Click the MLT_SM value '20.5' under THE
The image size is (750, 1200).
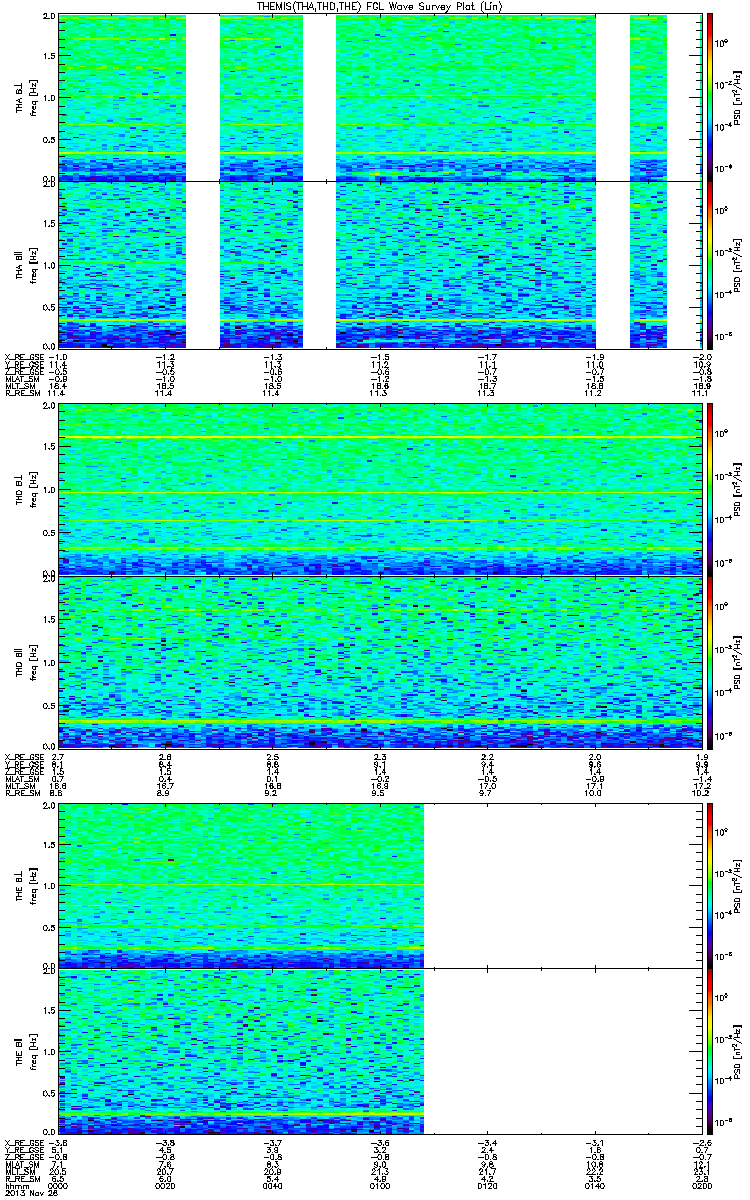(x=58, y=1173)
